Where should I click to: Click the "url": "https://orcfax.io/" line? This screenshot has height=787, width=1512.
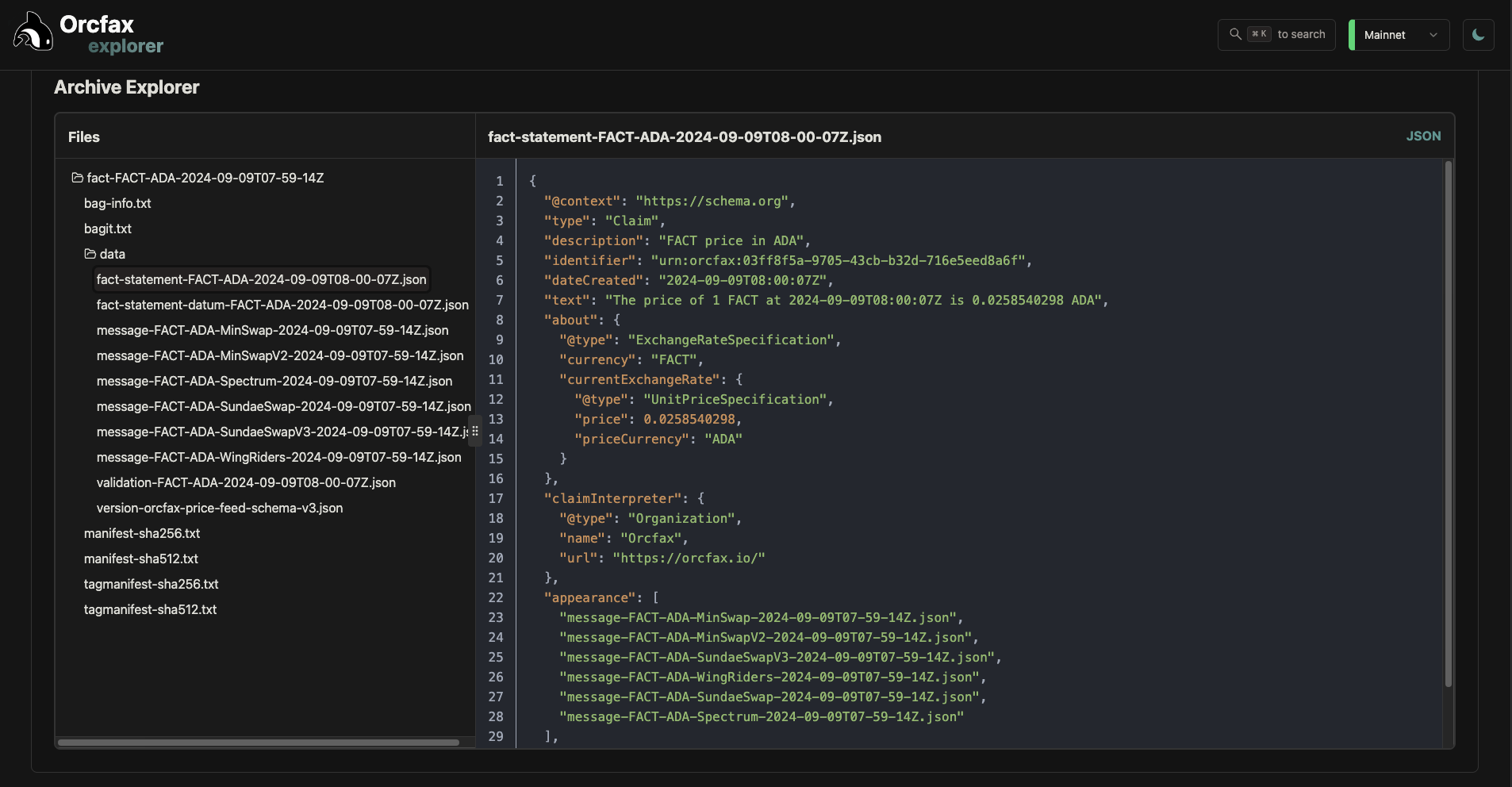coord(662,558)
